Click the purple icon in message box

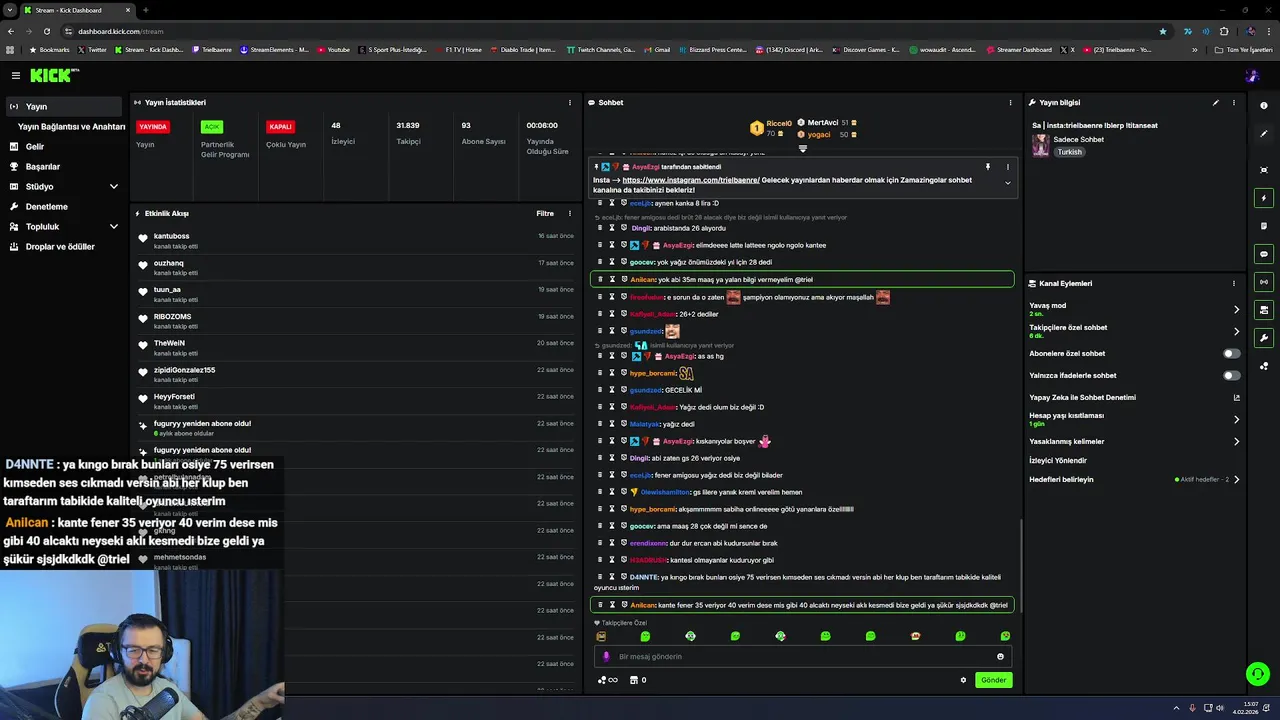[606, 656]
